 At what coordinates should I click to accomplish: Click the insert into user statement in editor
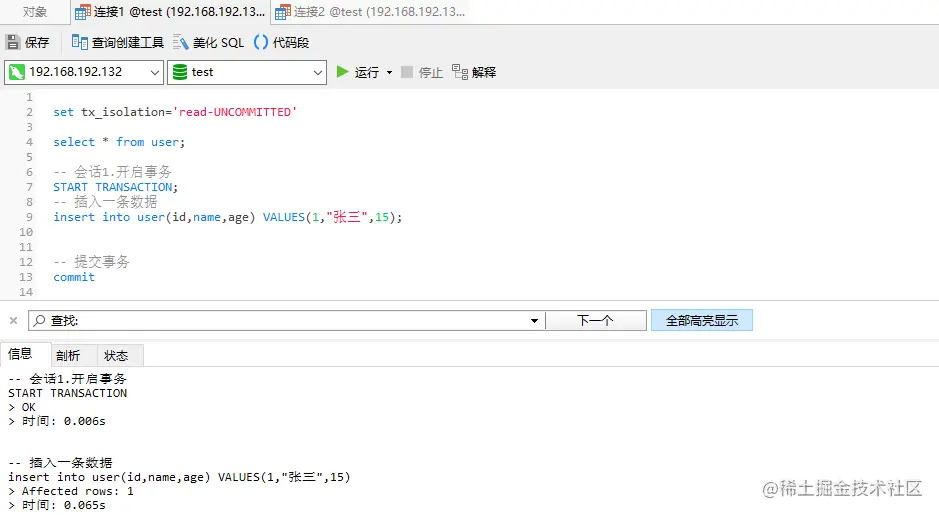click(x=228, y=217)
